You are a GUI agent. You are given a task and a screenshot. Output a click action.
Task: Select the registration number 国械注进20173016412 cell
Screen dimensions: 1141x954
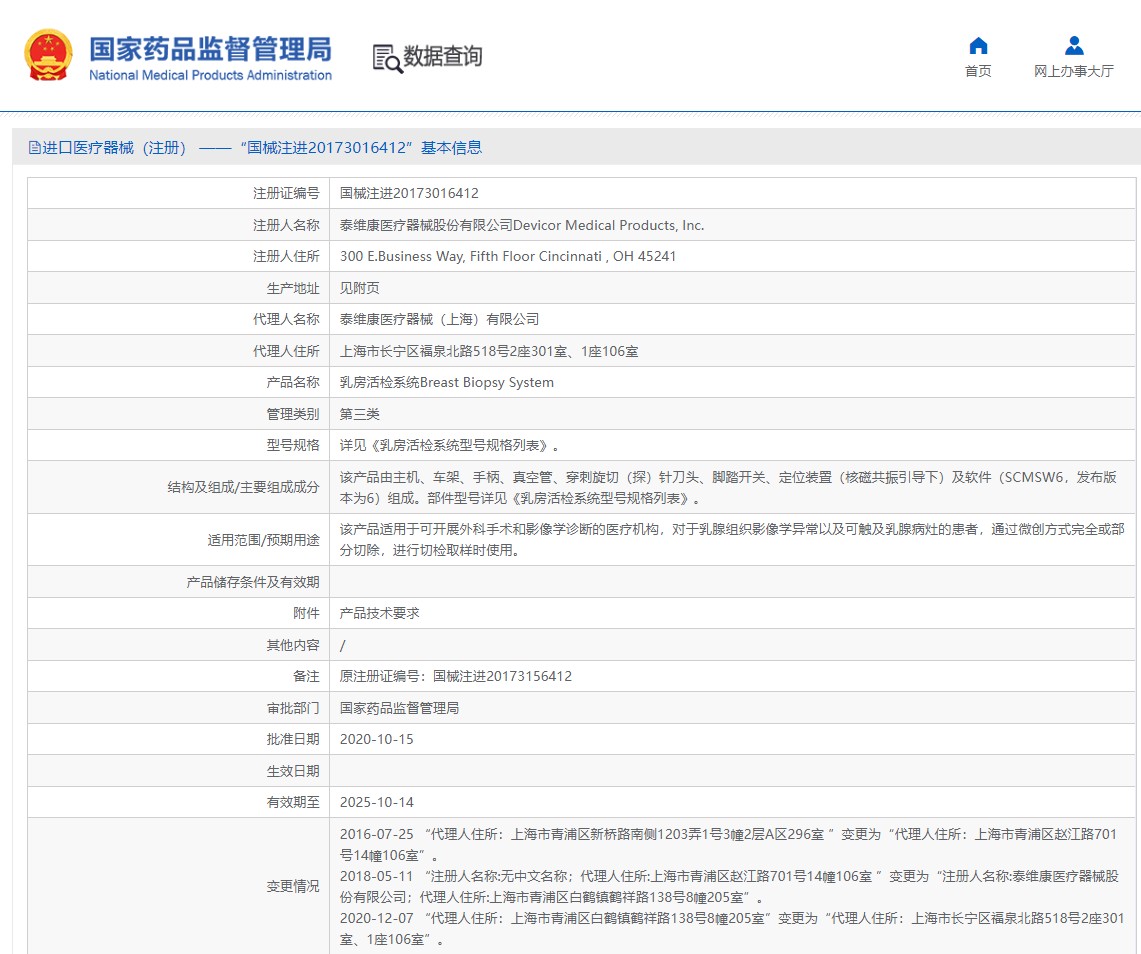point(732,194)
